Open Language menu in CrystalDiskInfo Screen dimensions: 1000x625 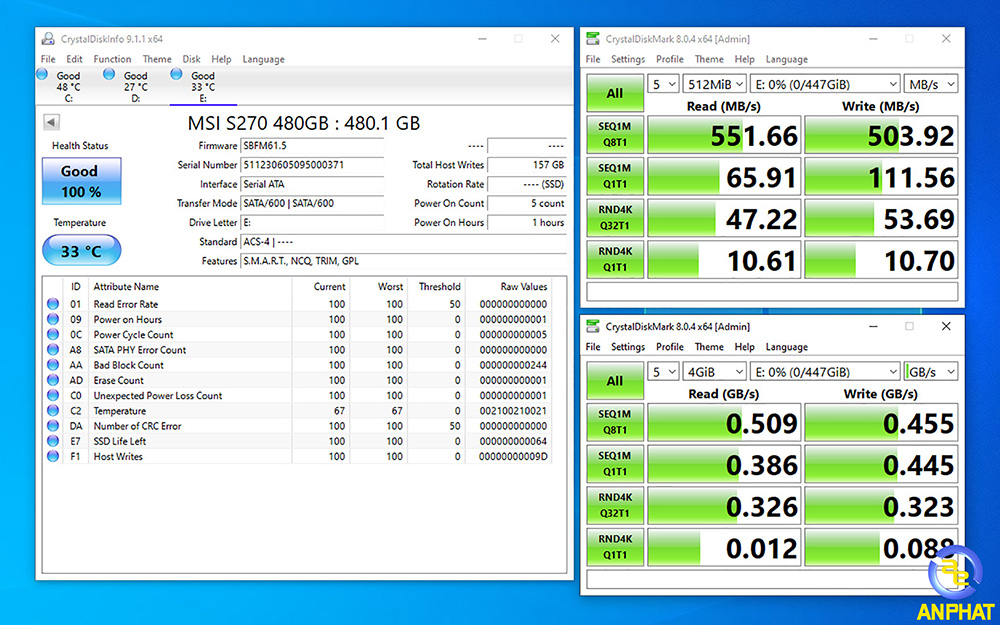pos(263,59)
